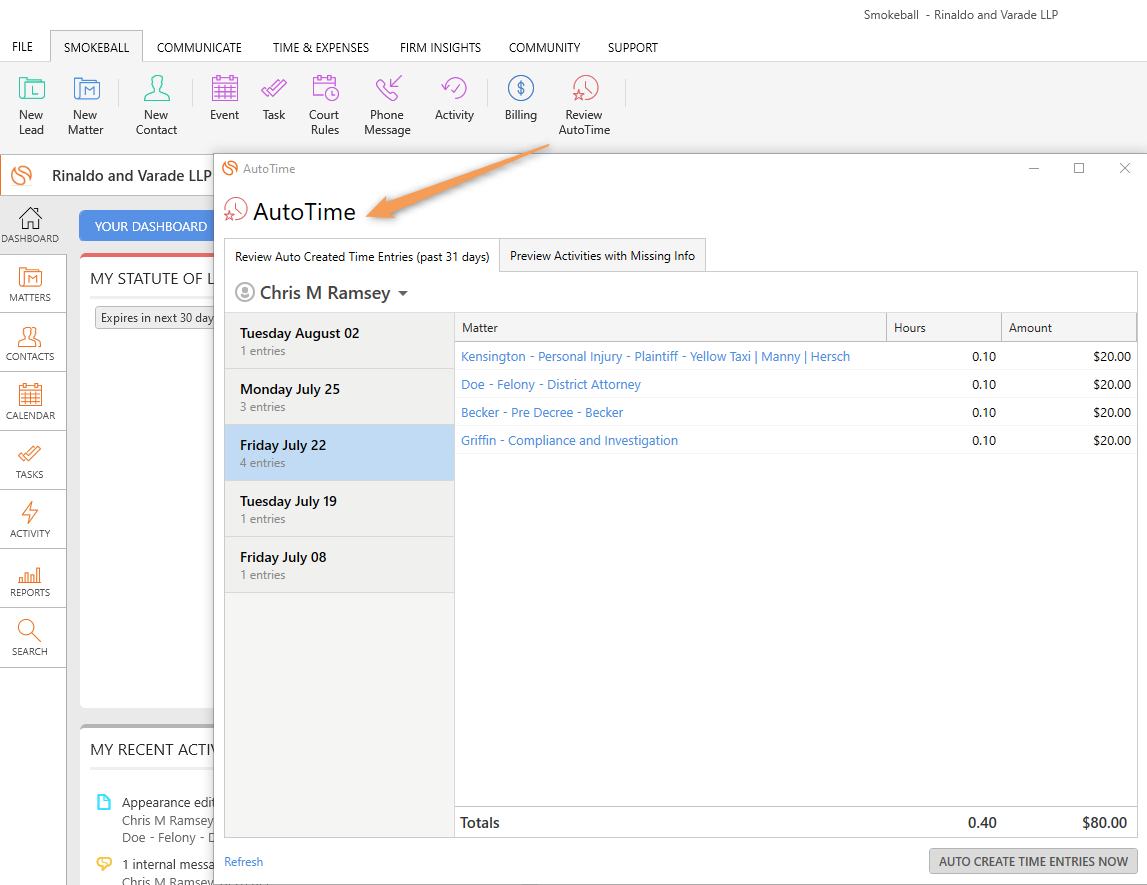Screen dimensions: 1147x885
Task: Click the internal message chat icon
Action: 104,864
